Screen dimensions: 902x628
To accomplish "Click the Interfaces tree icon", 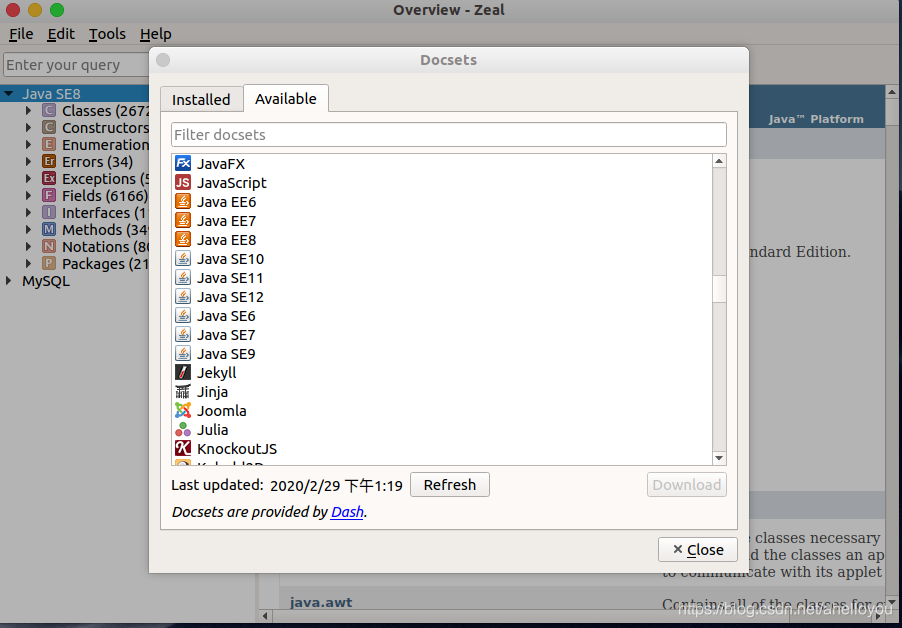I will [49, 212].
